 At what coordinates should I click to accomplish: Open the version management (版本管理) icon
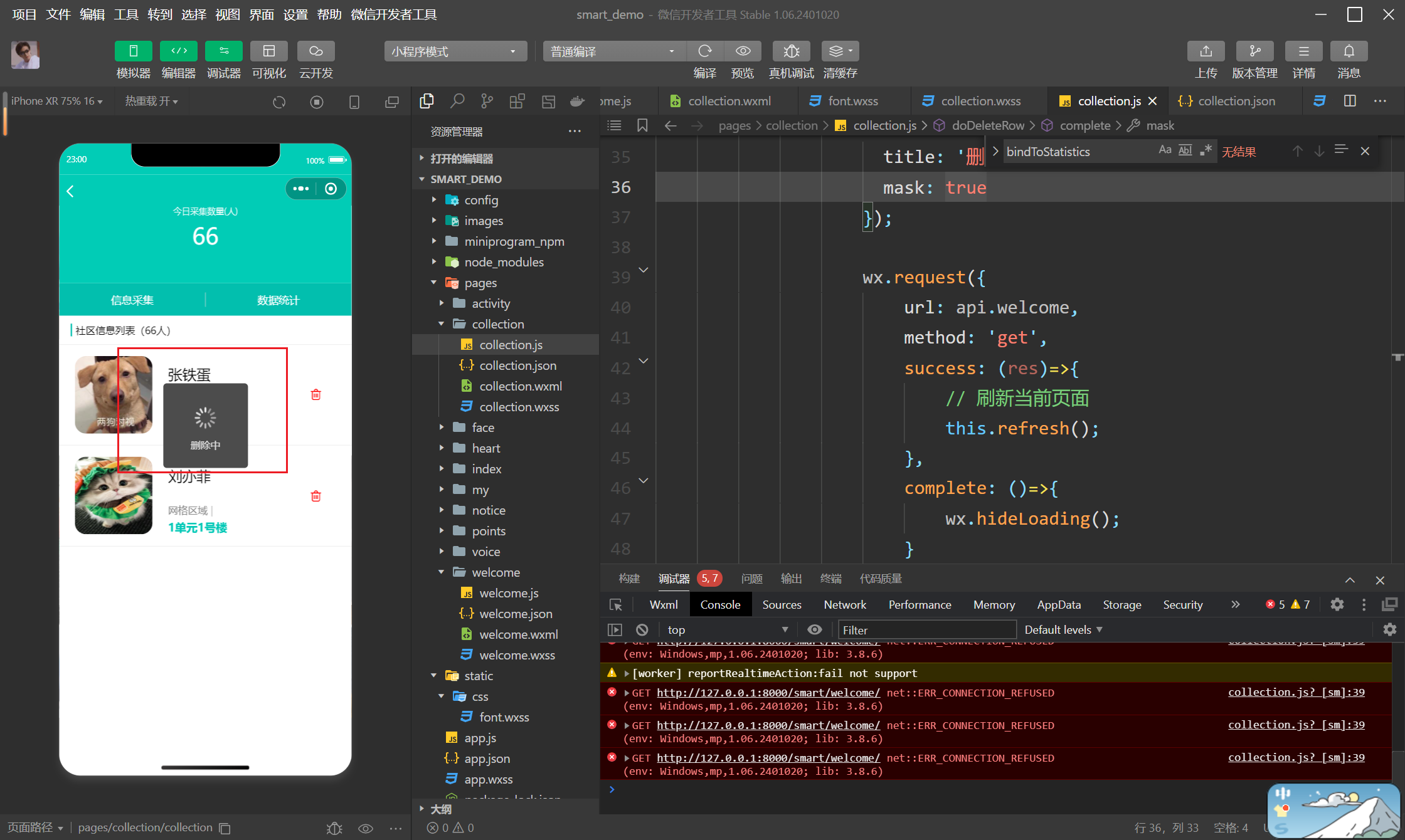click(1254, 51)
